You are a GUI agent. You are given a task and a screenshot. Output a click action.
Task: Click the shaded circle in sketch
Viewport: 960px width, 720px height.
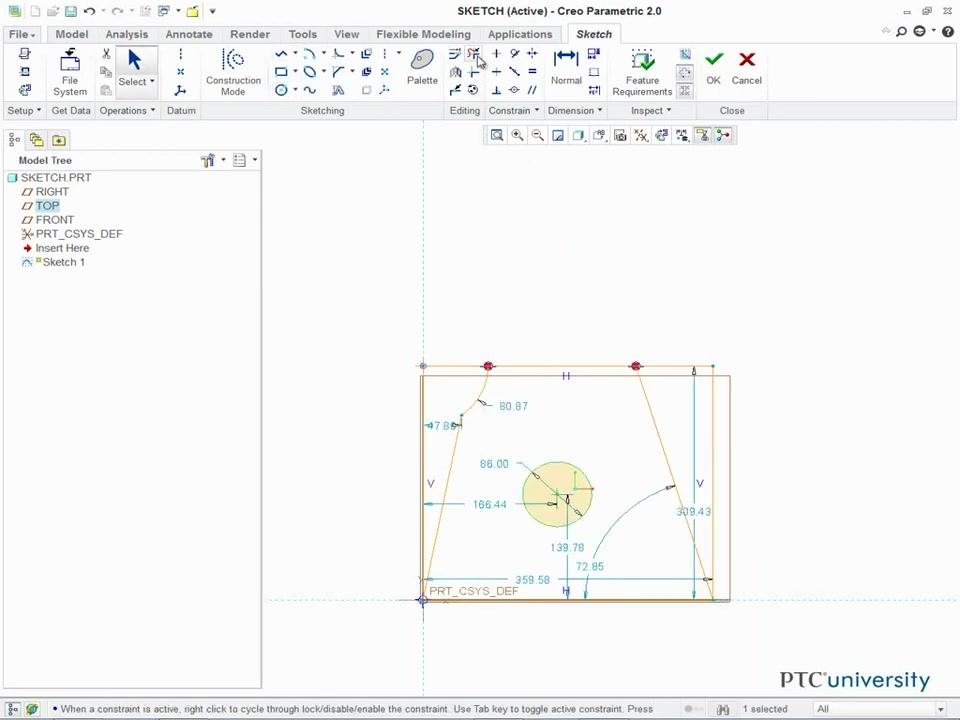tap(557, 494)
